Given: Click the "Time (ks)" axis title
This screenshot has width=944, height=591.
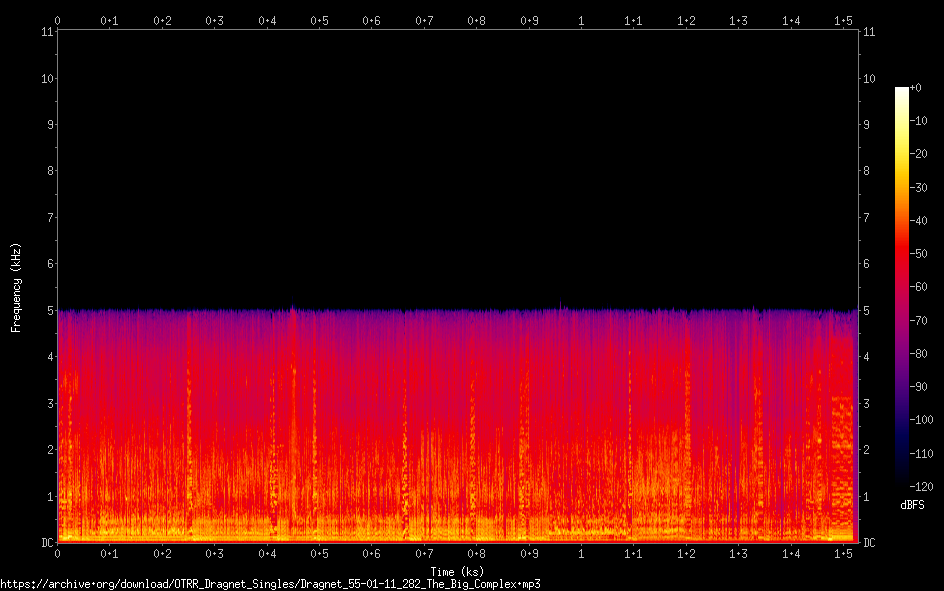Looking at the screenshot, I should pos(457,569).
